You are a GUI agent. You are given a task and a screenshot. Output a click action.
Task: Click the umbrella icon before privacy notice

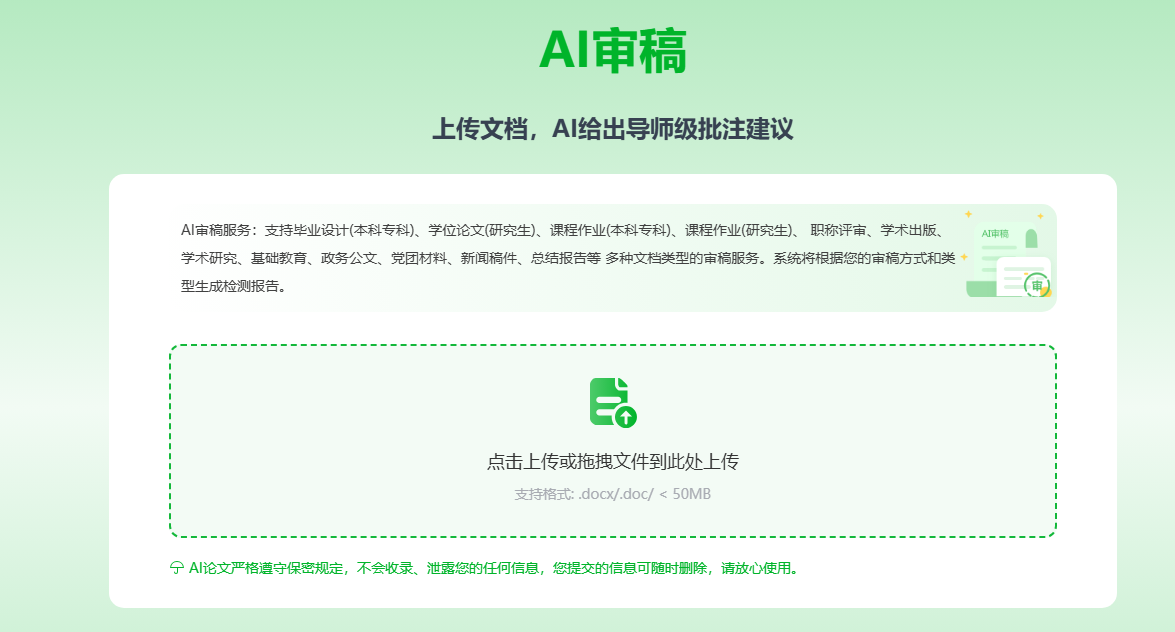[177, 568]
